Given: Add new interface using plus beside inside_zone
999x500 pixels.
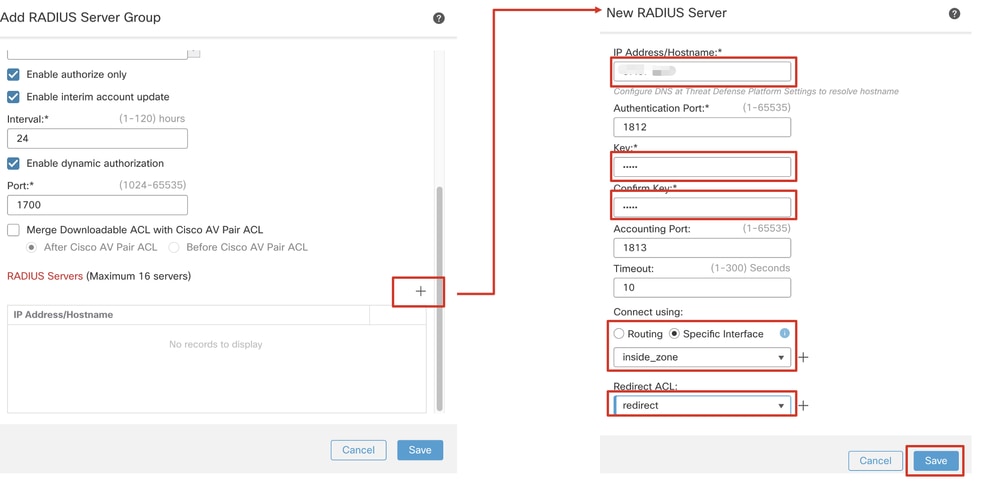Looking at the screenshot, I should point(803,357).
